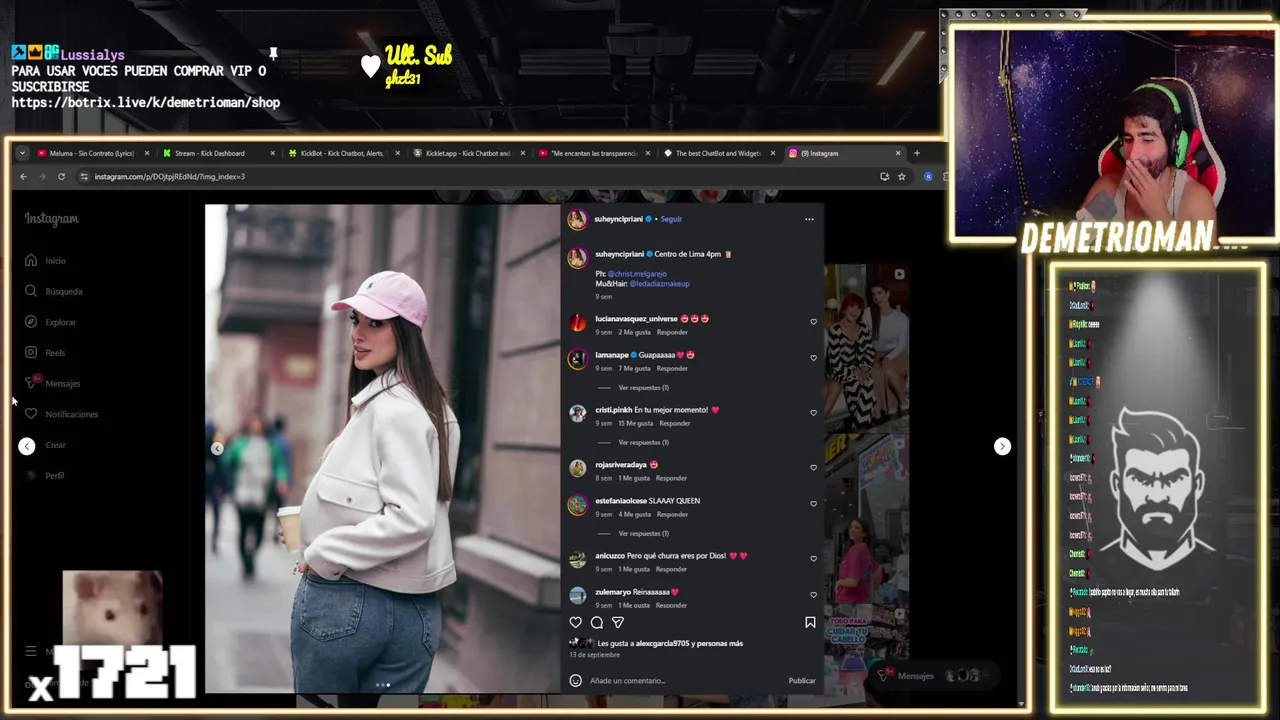
Task: Open alexcgarcia9705 from likes line
Action: click(663, 643)
